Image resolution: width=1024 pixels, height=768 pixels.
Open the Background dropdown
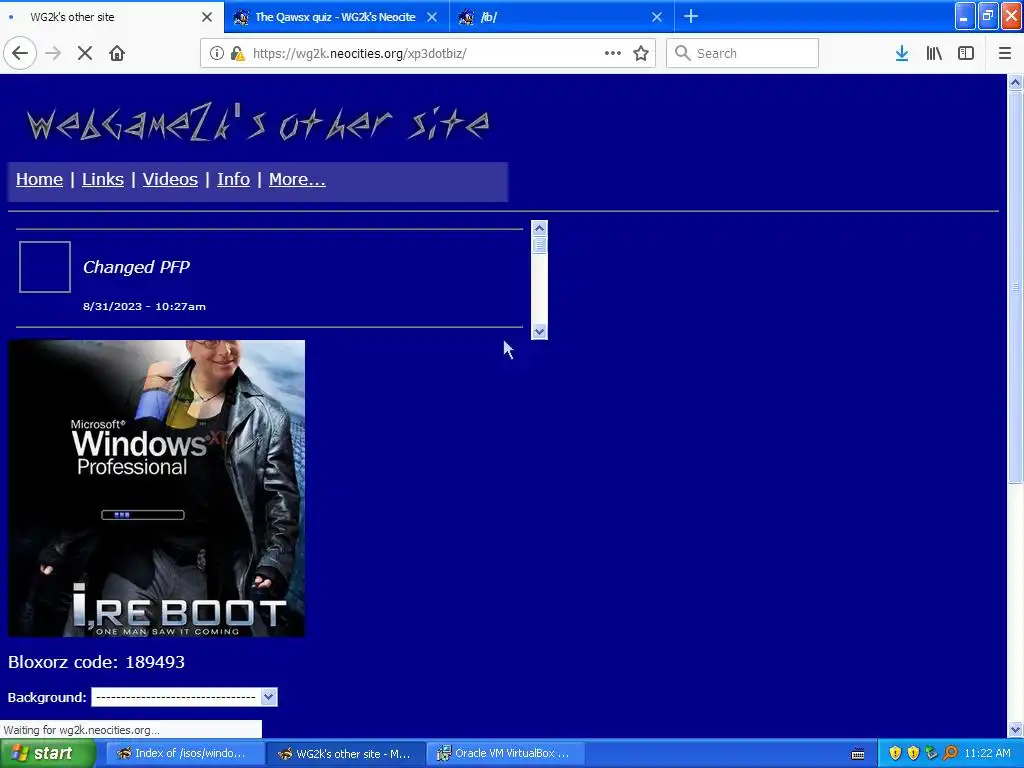(184, 697)
